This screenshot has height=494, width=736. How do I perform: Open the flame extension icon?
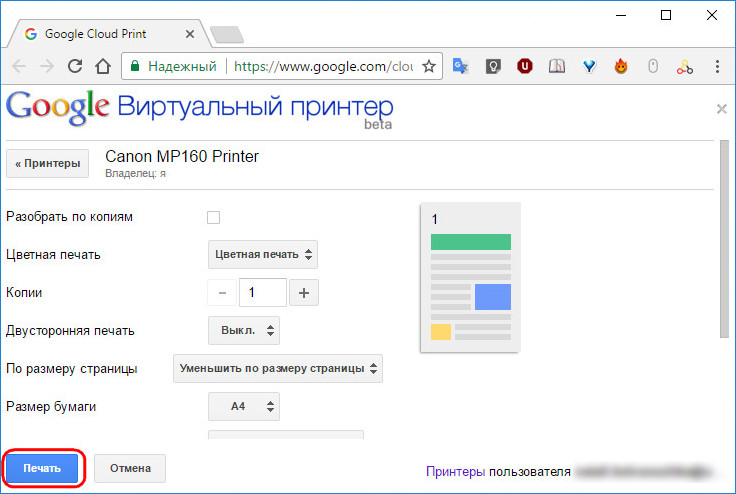click(x=621, y=66)
